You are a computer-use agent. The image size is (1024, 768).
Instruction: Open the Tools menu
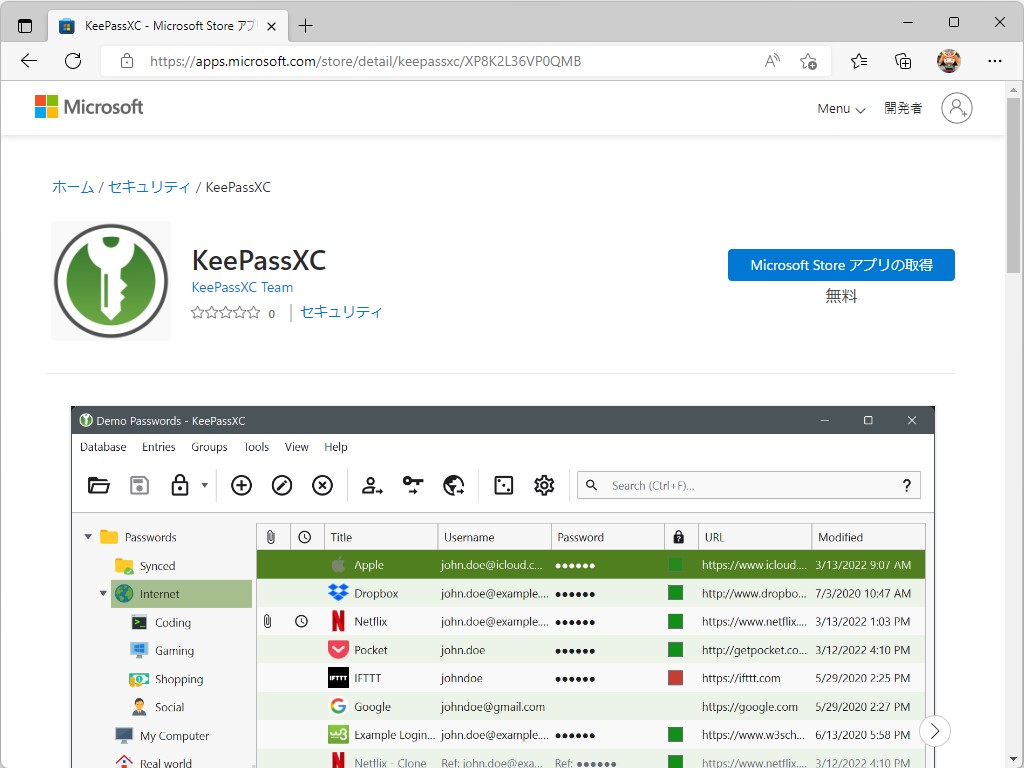tap(256, 447)
